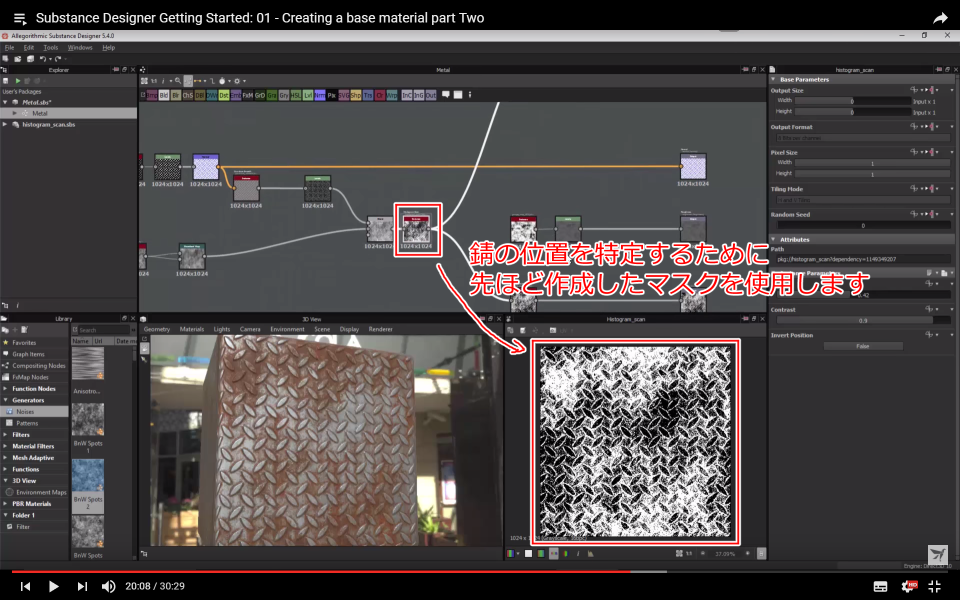Adjust the Contrast slider
960x600 pixels.
pos(863,320)
